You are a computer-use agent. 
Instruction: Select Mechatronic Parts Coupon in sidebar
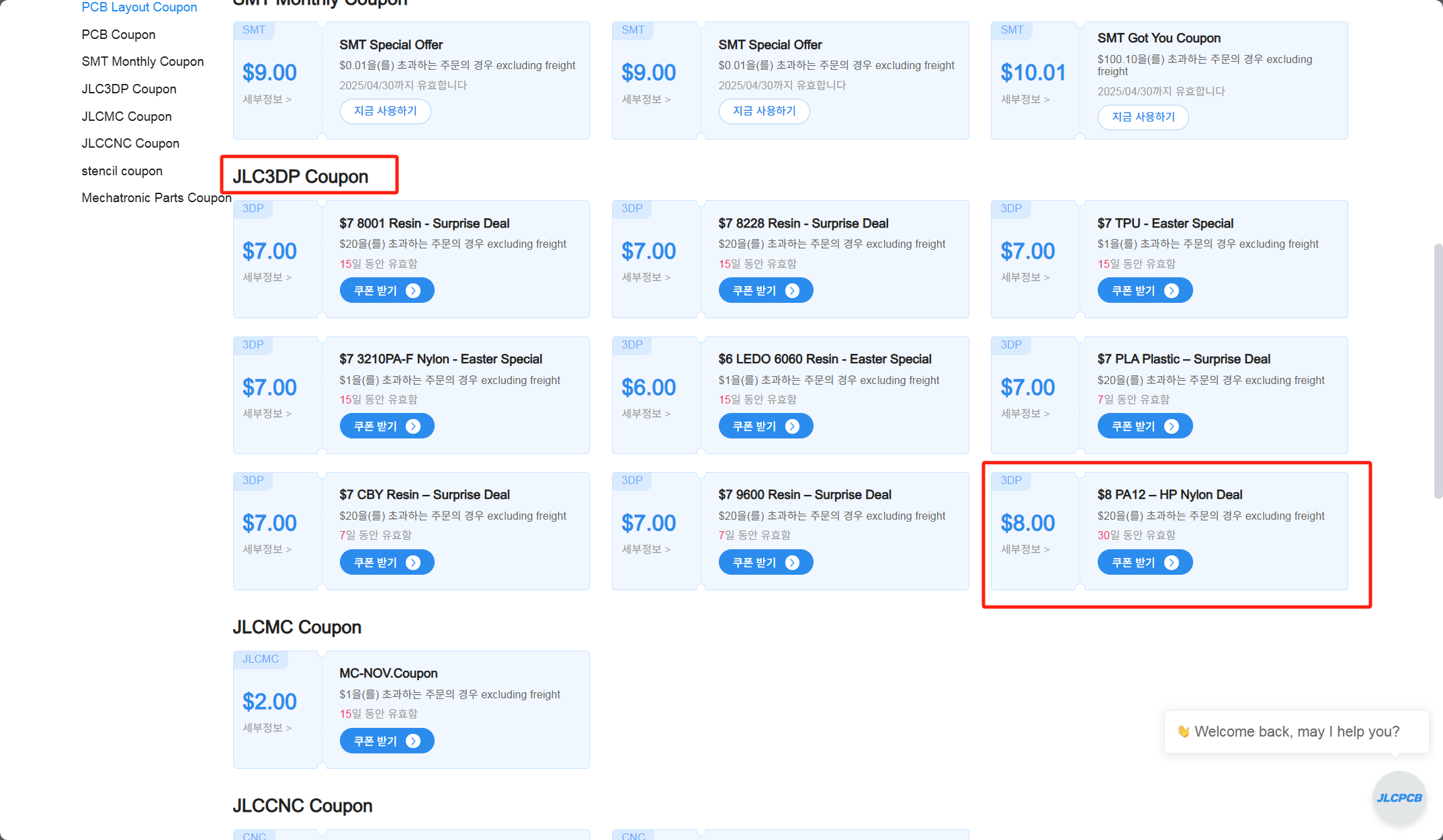coord(157,197)
